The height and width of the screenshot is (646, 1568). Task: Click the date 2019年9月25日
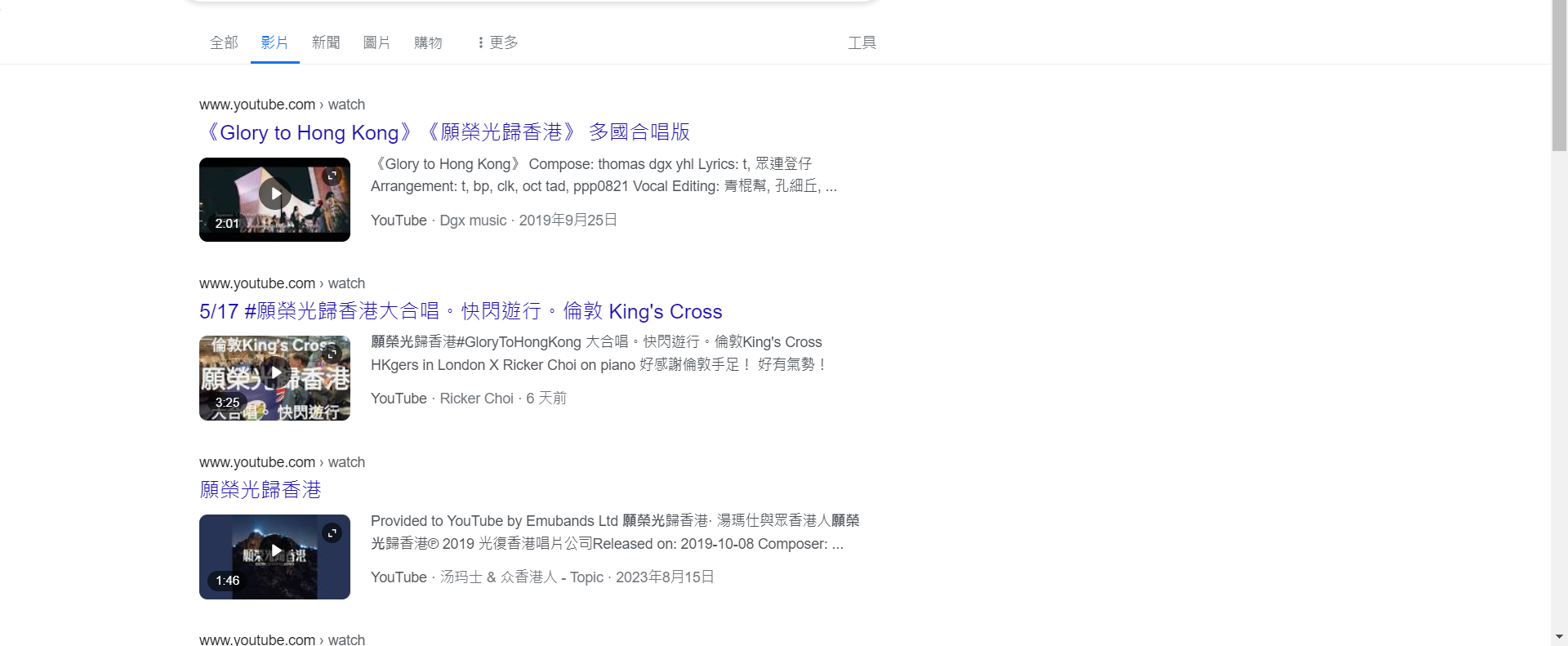(568, 221)
